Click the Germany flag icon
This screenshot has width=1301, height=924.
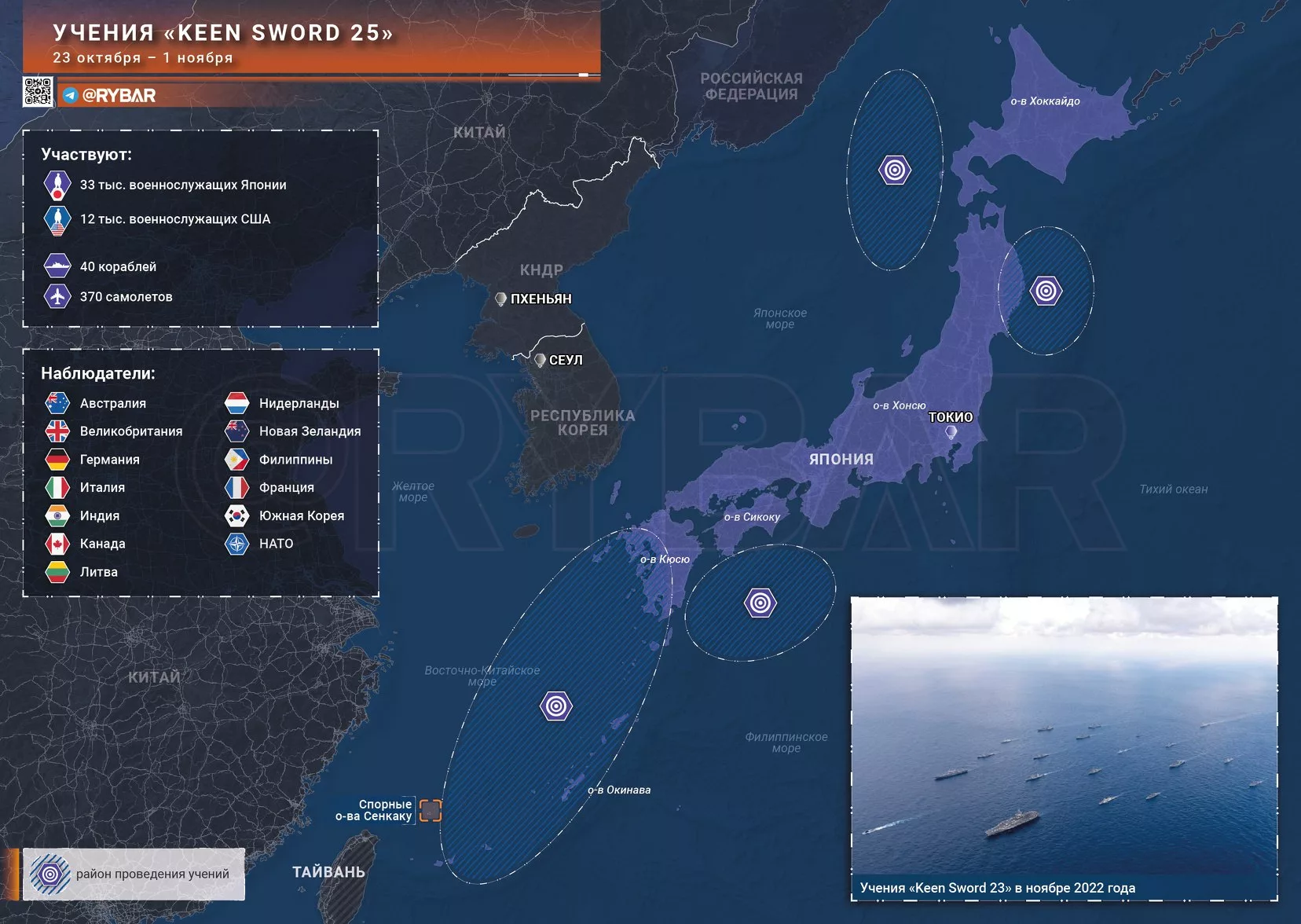(57, 460)
